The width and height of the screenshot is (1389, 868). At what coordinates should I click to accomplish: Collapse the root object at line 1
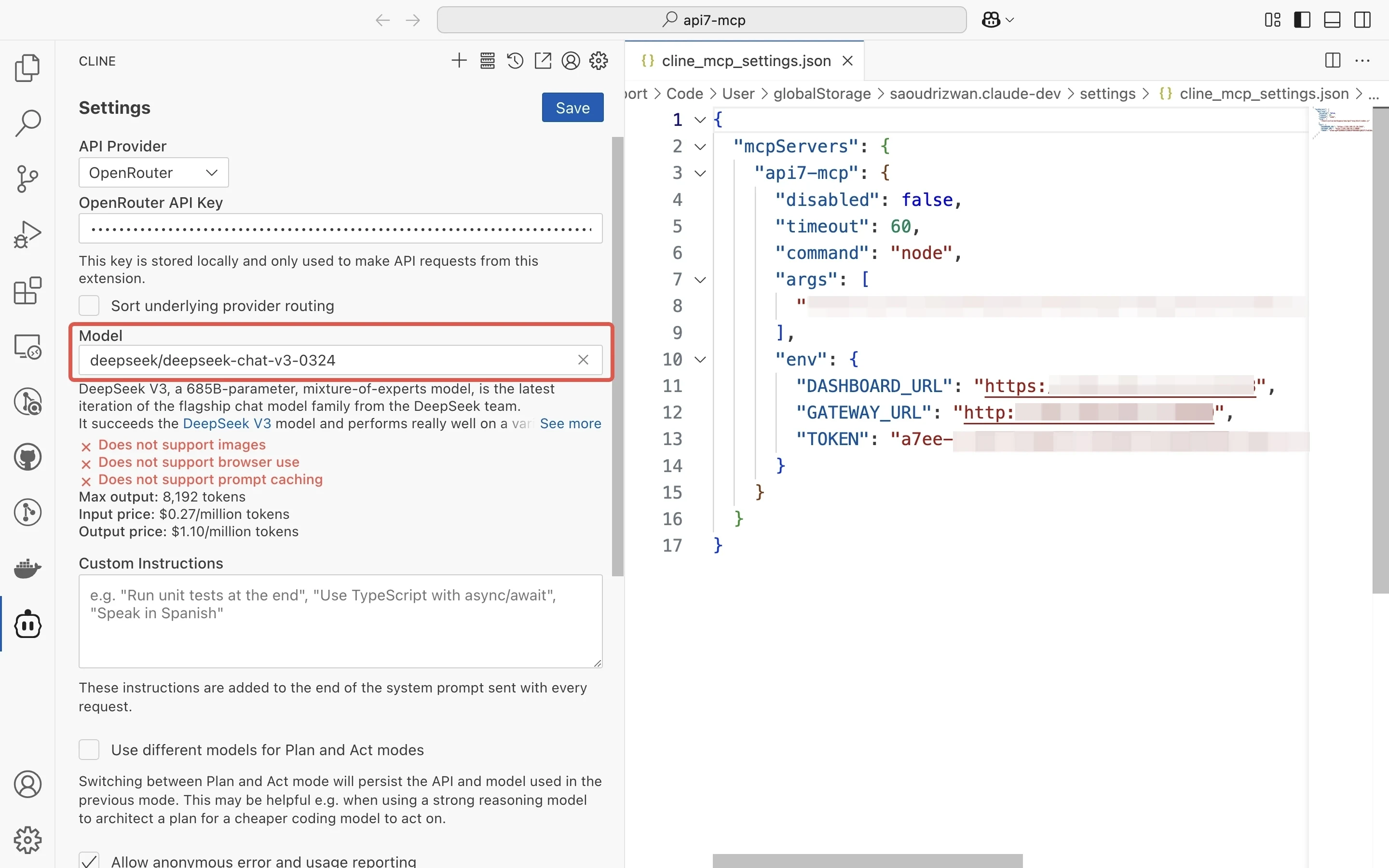click(700, 120)
